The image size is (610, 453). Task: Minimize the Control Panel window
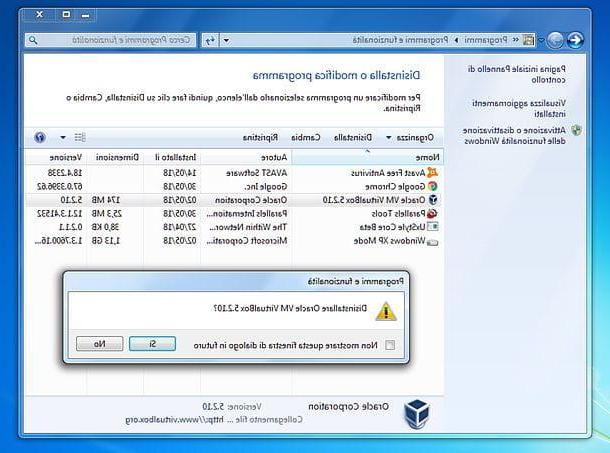[x=86, y=15]
